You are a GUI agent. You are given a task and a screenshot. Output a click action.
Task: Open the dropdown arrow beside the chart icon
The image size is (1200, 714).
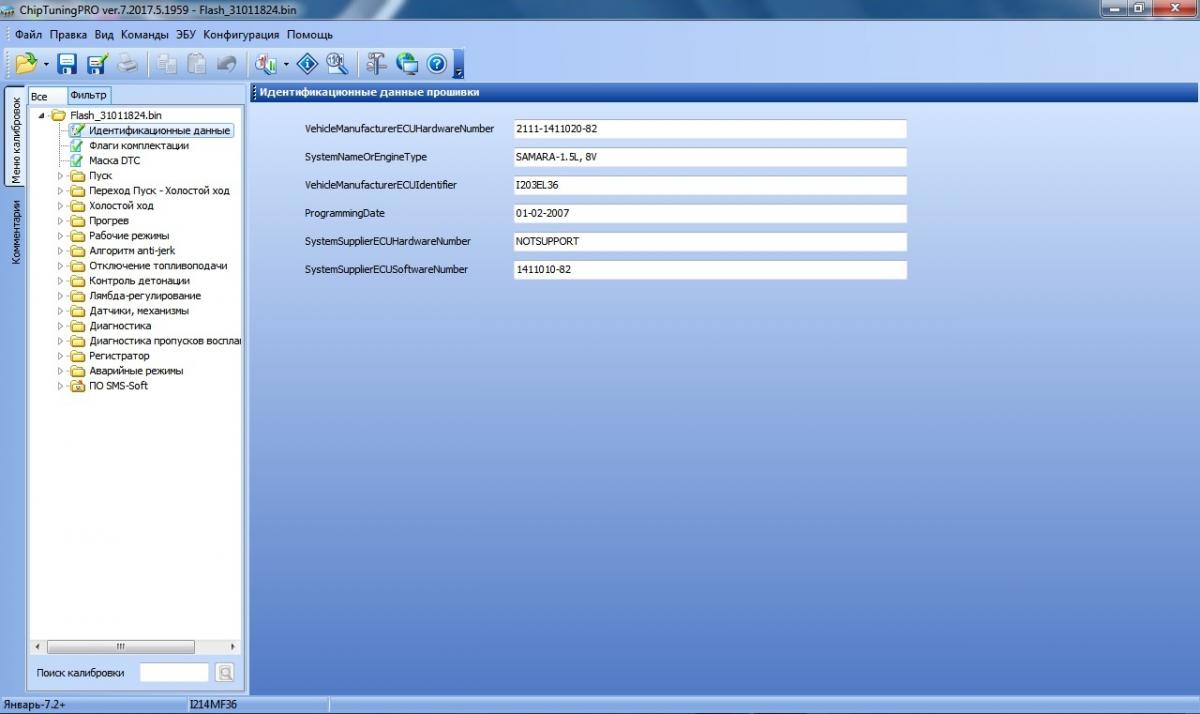[286, 65]
